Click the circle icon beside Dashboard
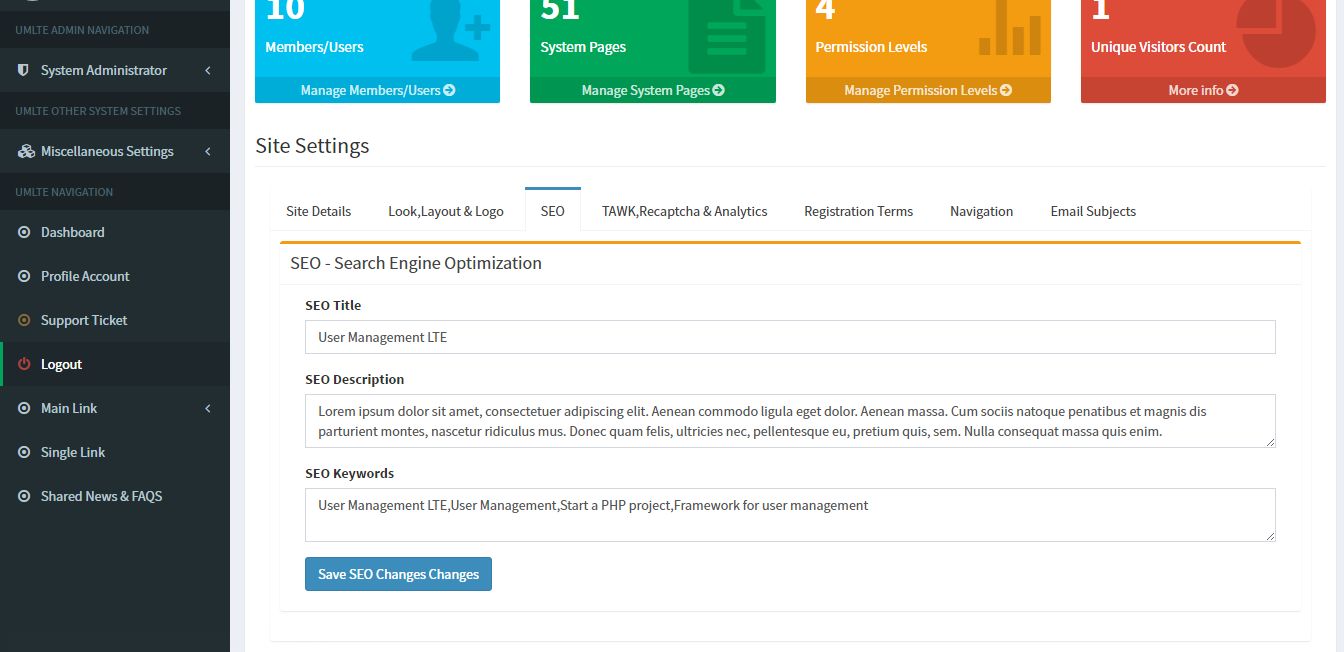1344x652 pixels. tap(24, 233)
